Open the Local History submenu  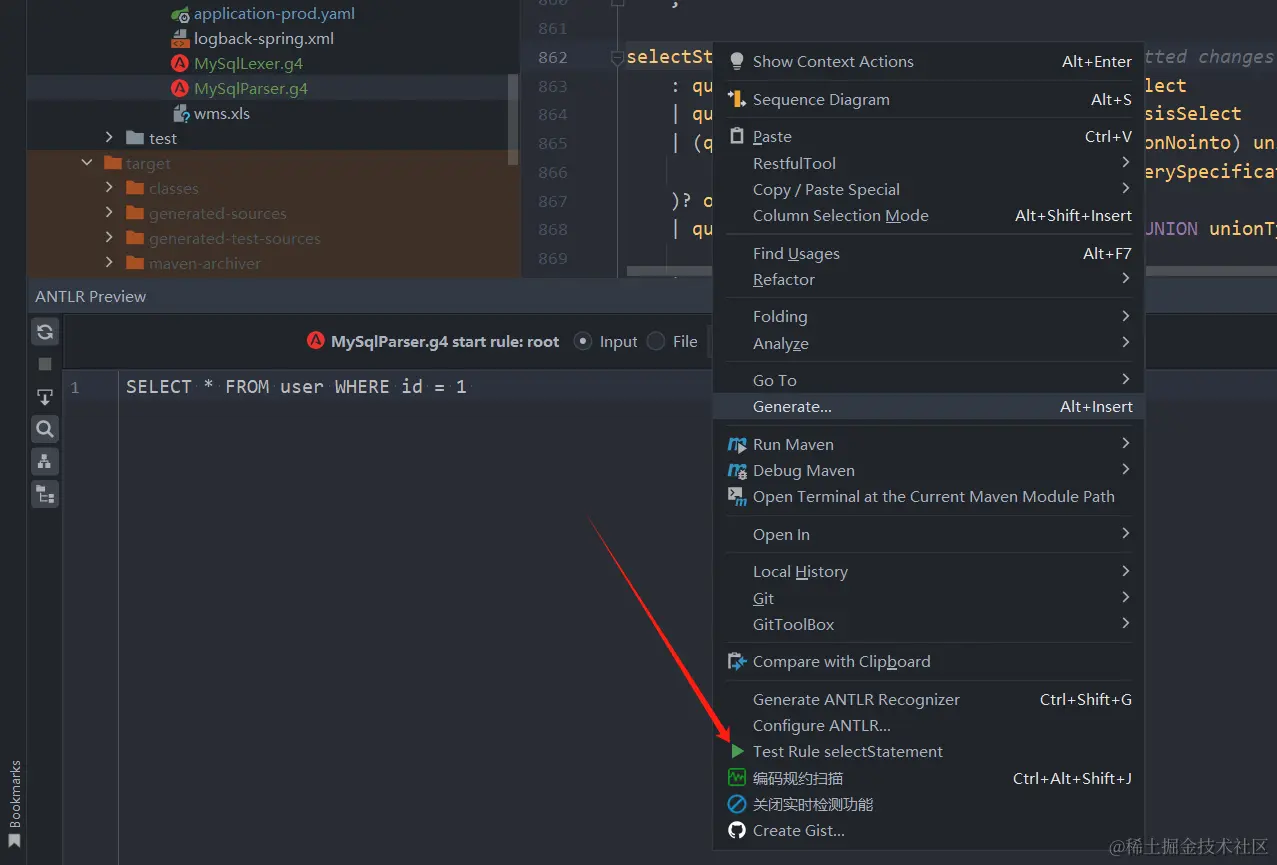[928, 571]
